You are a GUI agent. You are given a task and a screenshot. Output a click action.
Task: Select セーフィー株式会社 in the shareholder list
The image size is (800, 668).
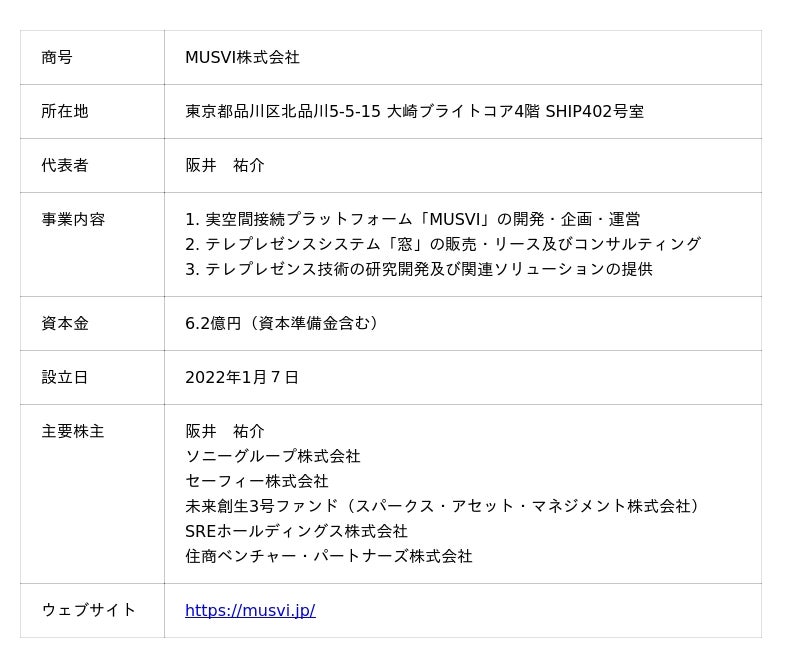pos(257,481)
